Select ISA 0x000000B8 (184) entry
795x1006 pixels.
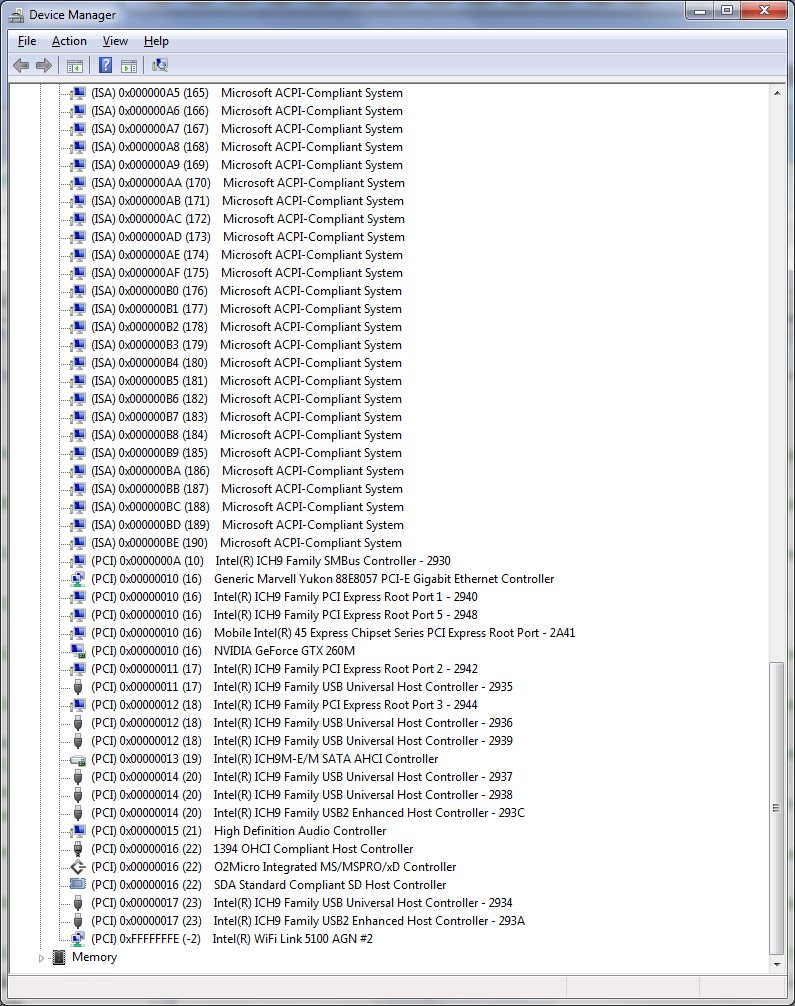click(x=246, y=435)
